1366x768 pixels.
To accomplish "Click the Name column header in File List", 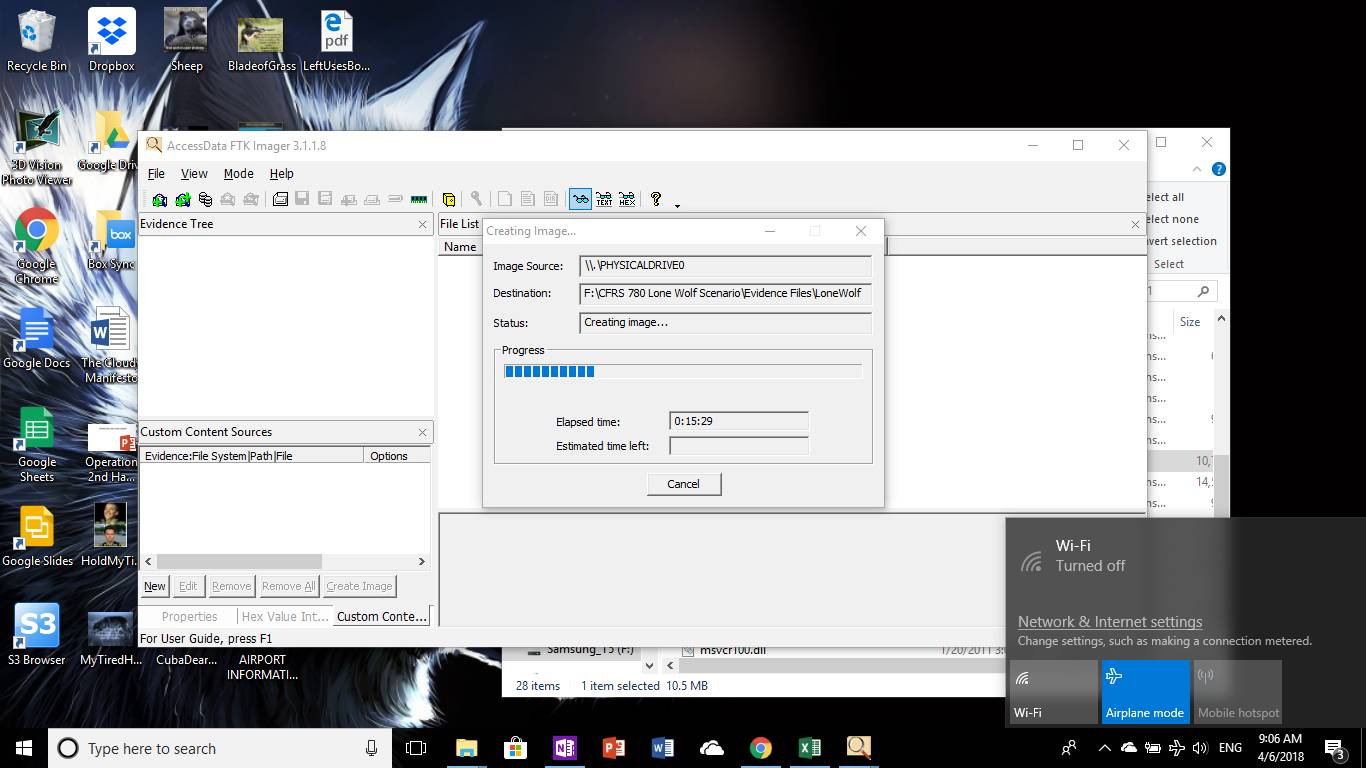I will click(x=460, y=247).
